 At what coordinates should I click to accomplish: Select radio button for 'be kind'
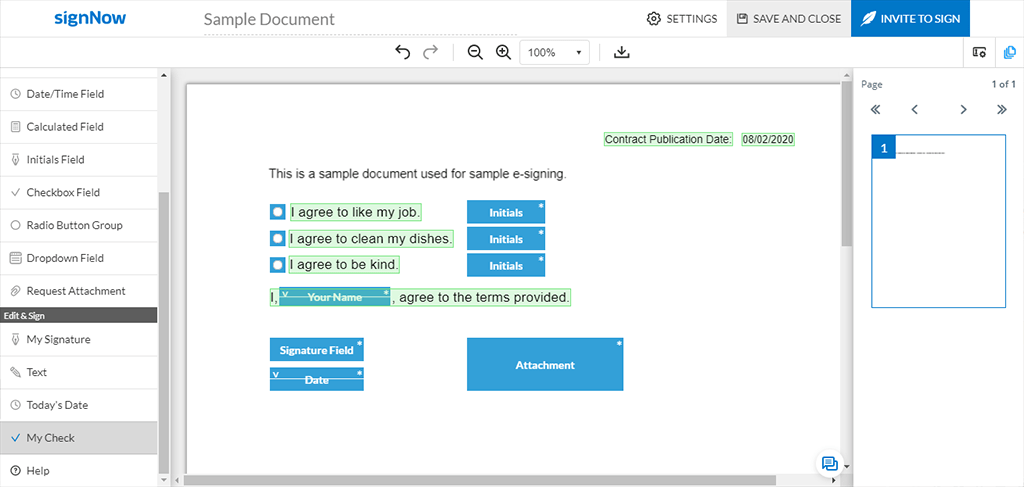coord(278,265)
